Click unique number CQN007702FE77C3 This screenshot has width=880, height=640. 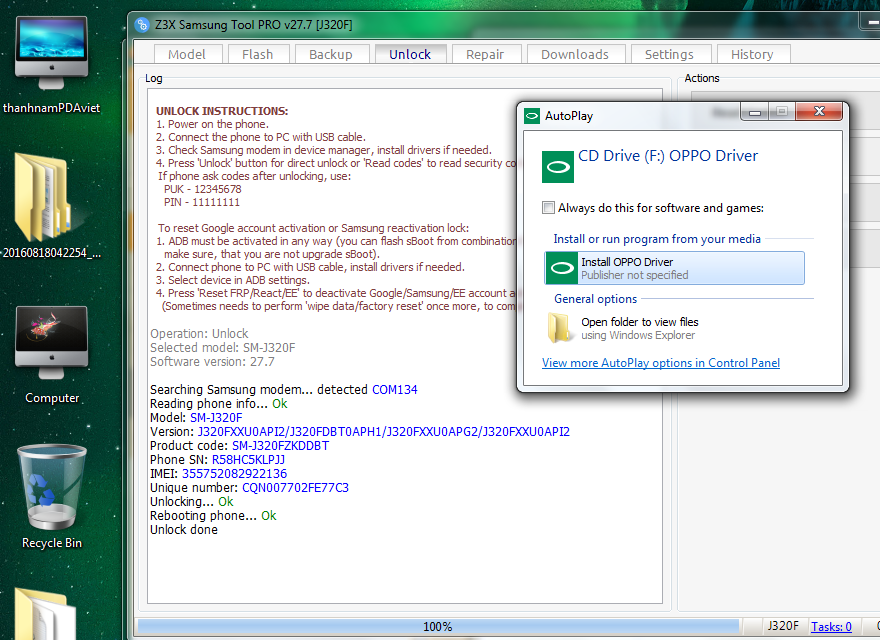[295, 488]
